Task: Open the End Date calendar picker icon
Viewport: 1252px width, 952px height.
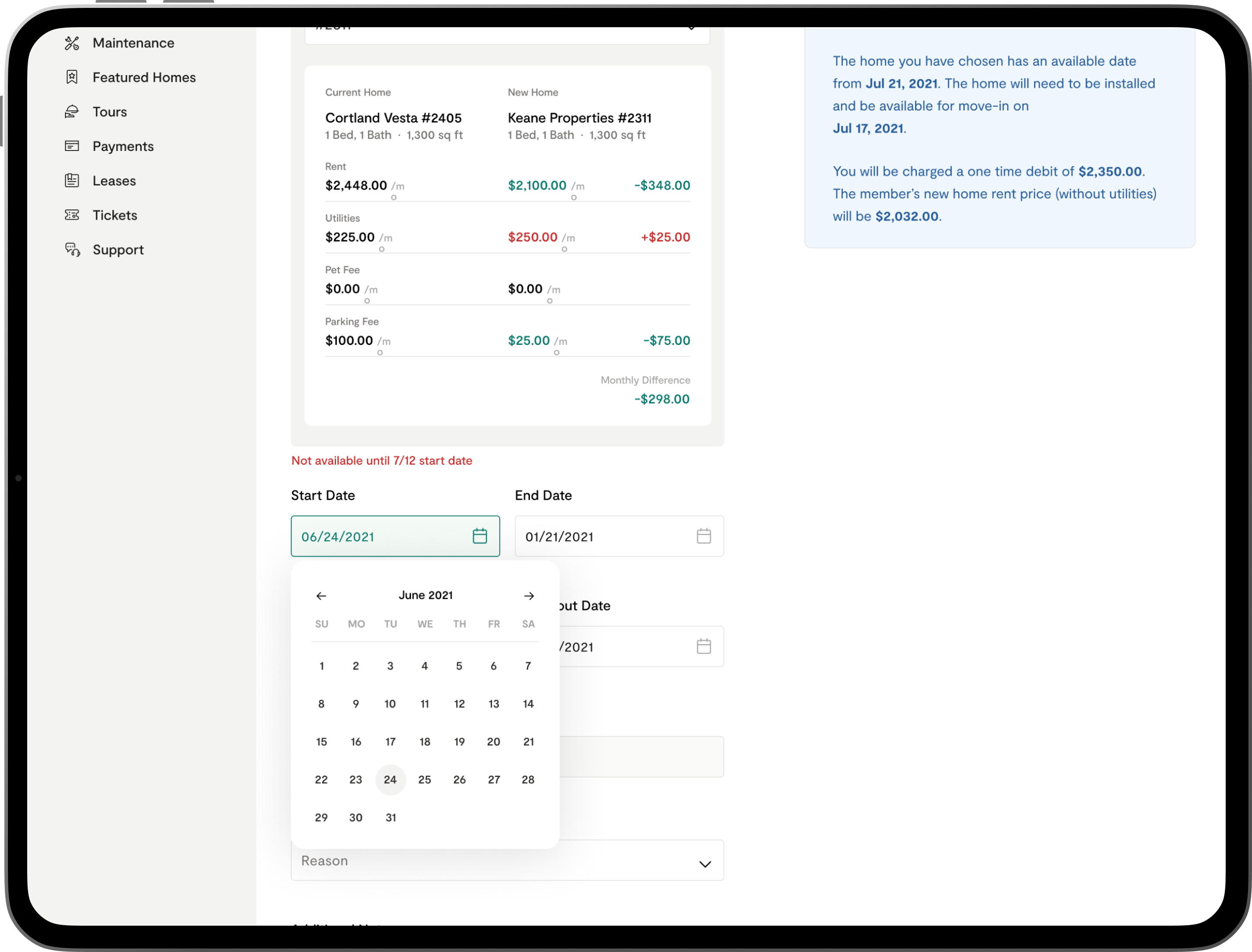Action: pyautogui.click(x=703, y=536)
